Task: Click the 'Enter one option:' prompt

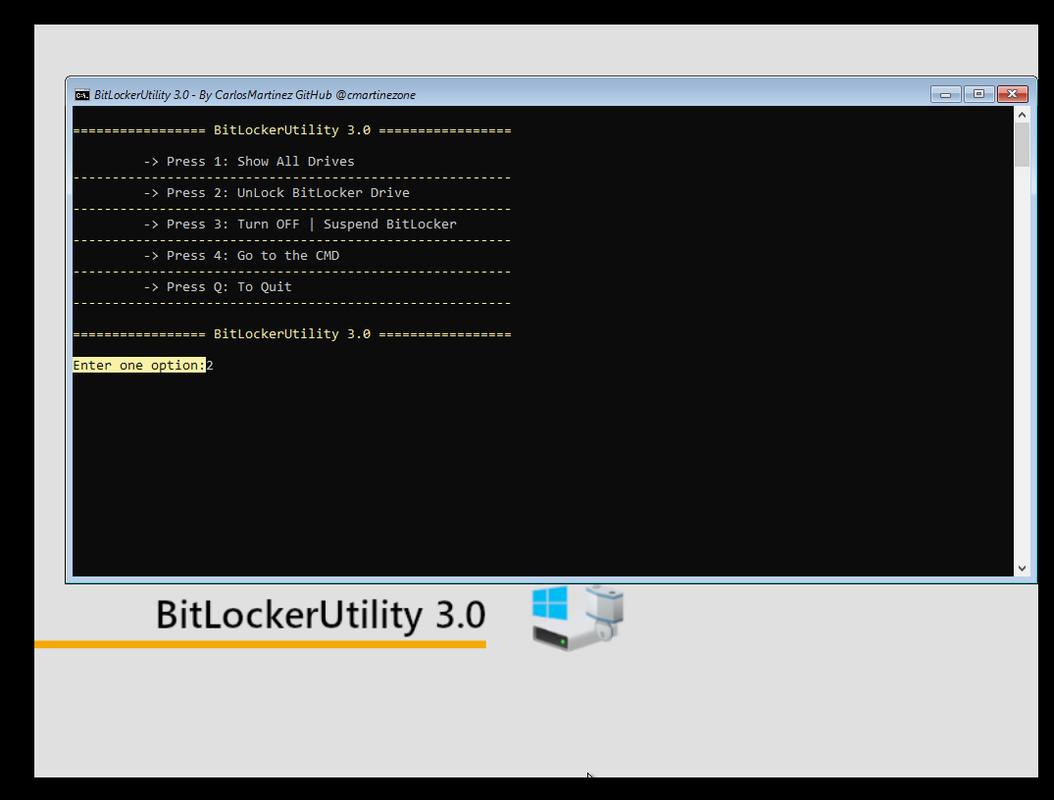Action: [x=139, y=365]
